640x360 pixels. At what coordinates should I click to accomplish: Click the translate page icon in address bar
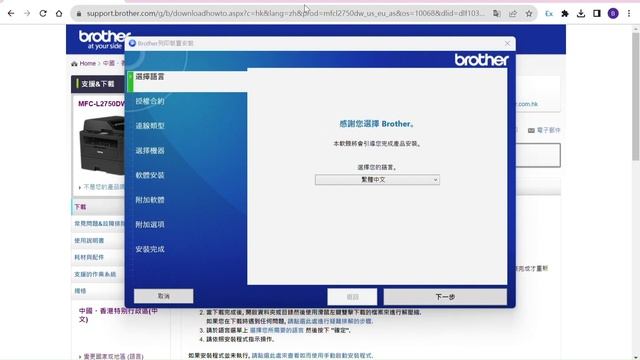coord(496,13)
